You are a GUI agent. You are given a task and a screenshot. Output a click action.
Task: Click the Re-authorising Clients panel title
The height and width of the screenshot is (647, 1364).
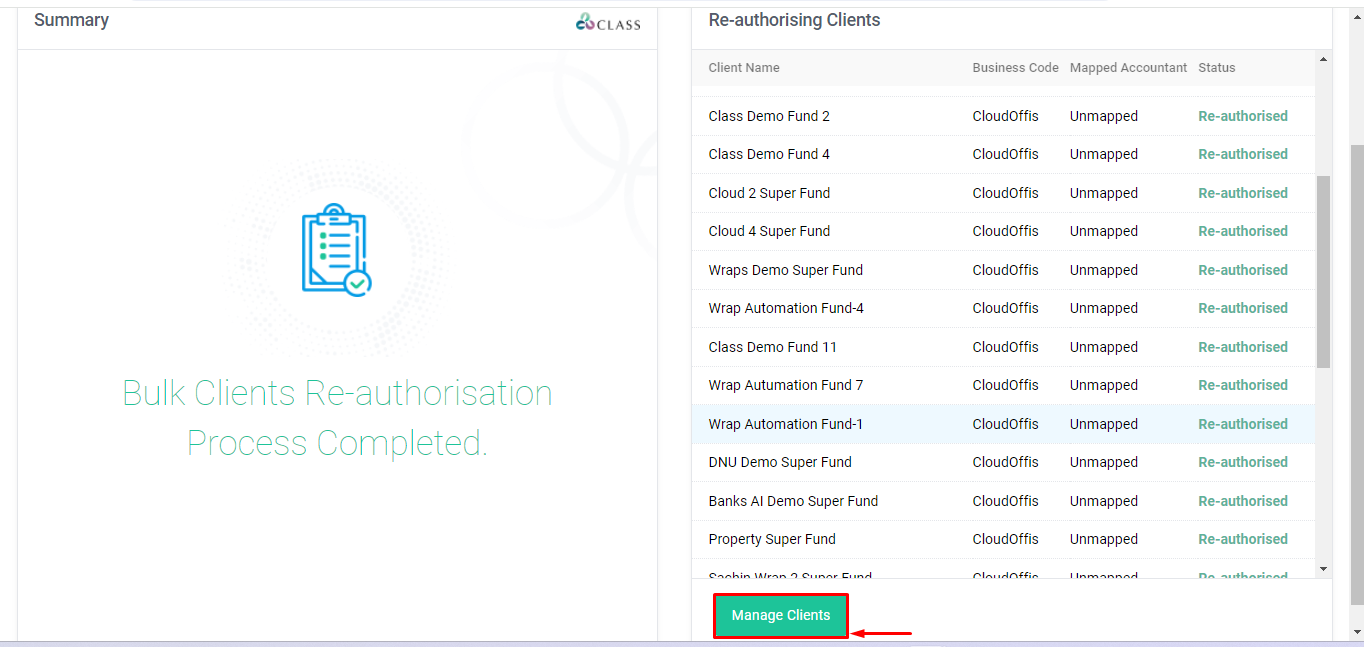(x=794, y=20)
